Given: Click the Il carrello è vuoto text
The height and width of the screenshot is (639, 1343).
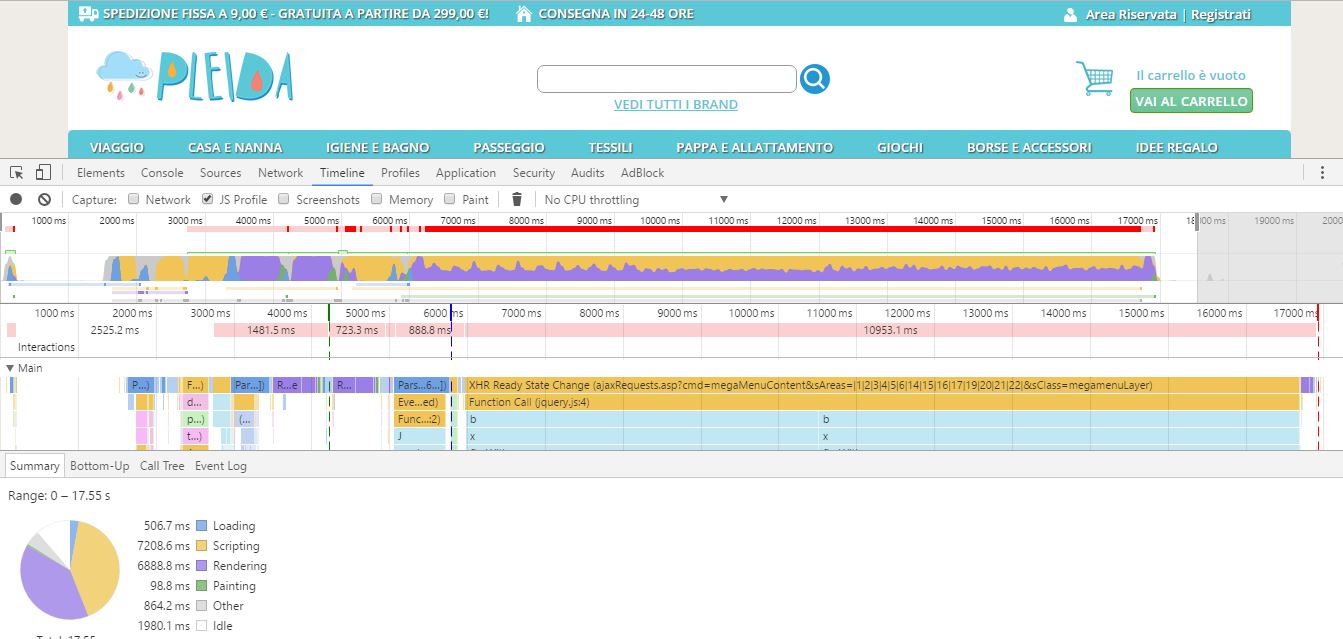Looking at the screenshot, I should (1191, 75).
